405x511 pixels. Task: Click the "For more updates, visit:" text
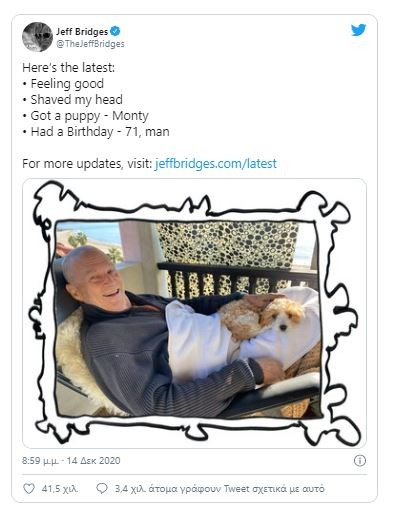click(87, 164)
